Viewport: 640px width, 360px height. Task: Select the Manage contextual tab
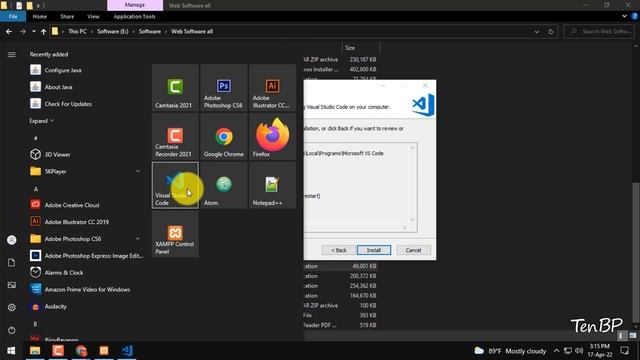135,5
